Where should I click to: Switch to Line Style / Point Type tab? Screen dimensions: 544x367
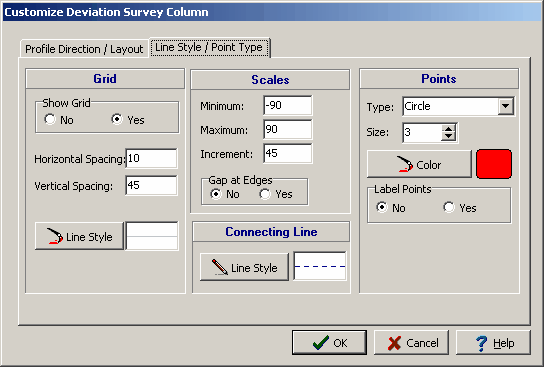click(209, 47)
